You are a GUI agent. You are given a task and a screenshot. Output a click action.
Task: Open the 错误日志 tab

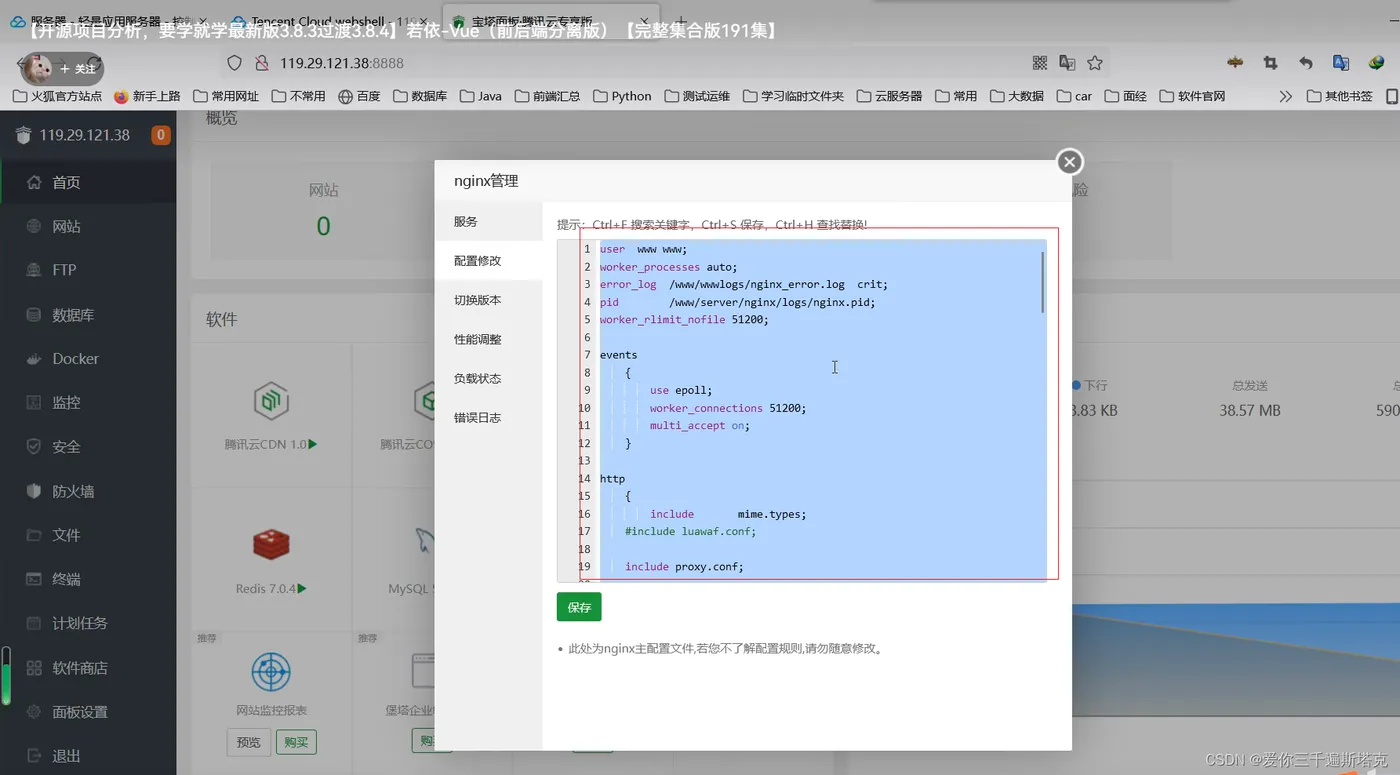pyautogui.click(x=488, y=417)
